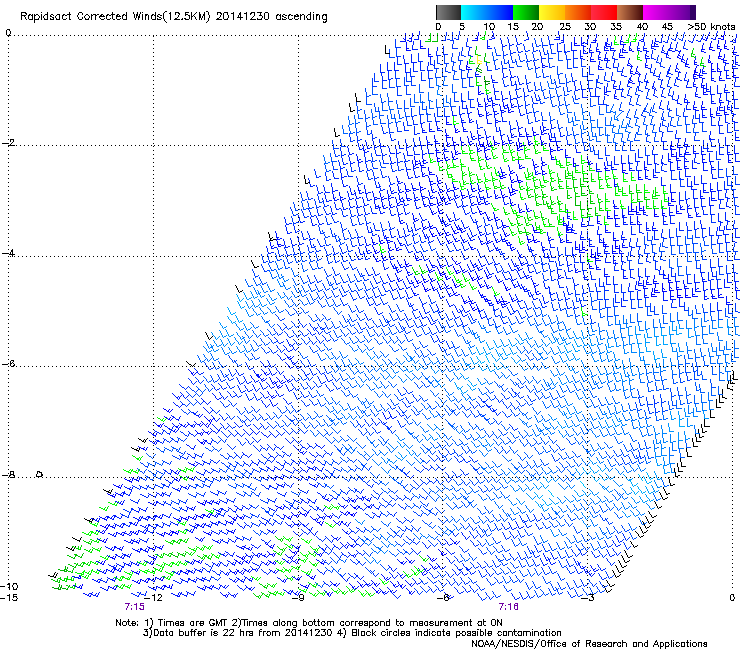Click the chart title 'Rapidscat Corrected Winds(12.5KM)'
Viewport: 740px width, 650px height.
(x=115, y=17)
